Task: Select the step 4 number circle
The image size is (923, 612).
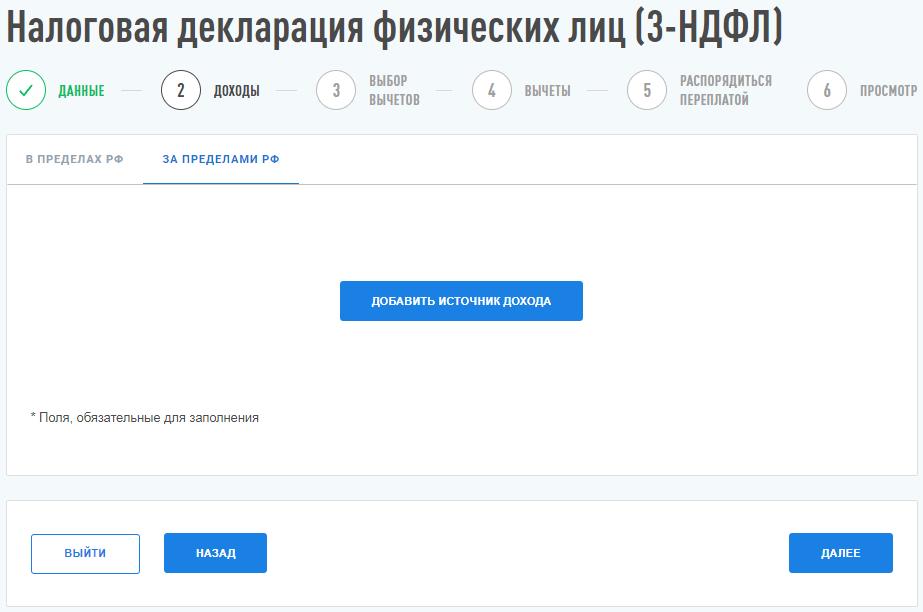Action: (492, 91)
